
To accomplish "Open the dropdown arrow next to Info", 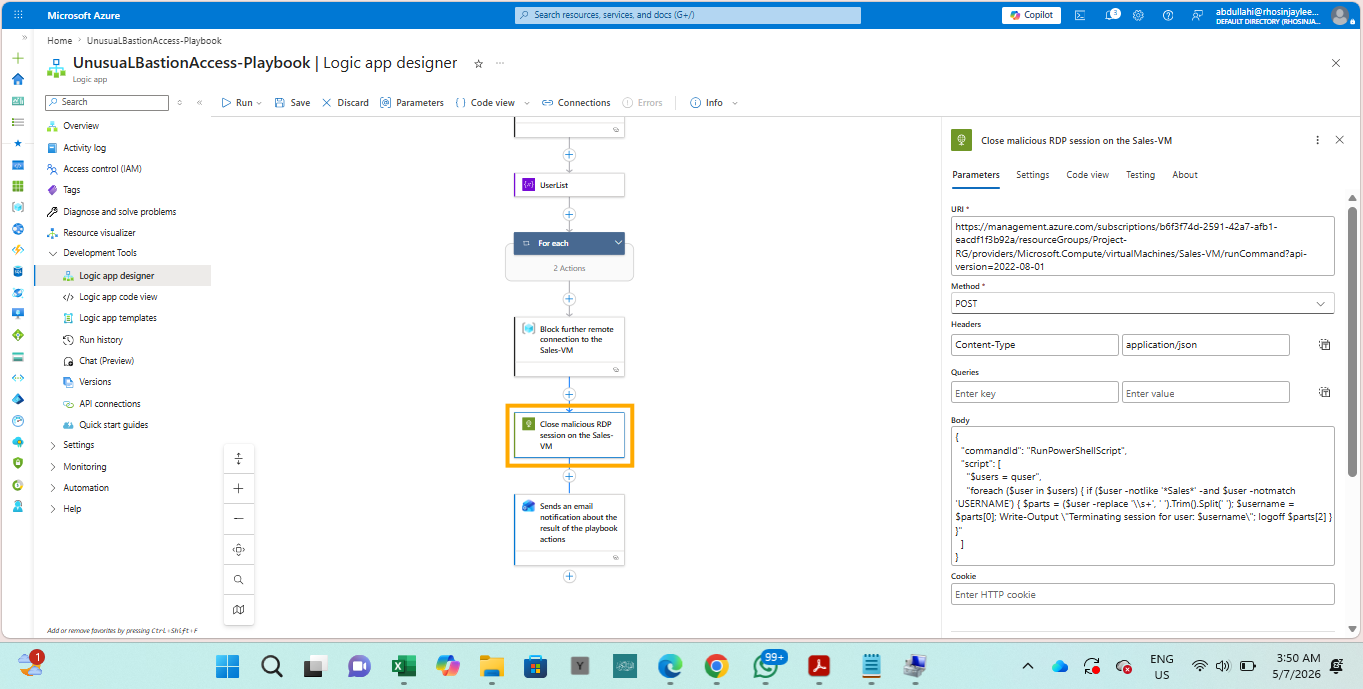I will 735,103.
